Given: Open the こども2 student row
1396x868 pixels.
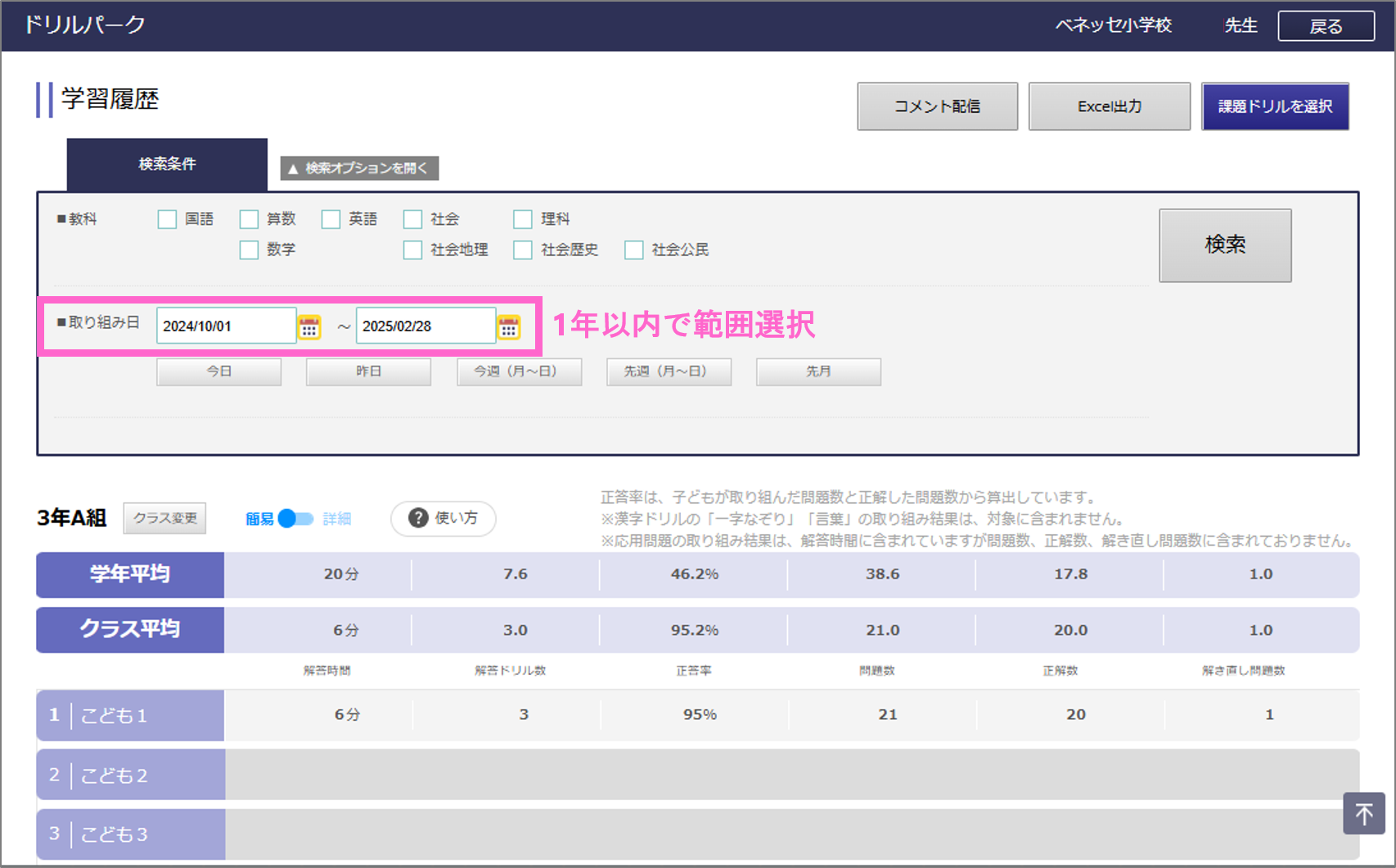Looking at the screenshot, I should click(x=698, y=775).
